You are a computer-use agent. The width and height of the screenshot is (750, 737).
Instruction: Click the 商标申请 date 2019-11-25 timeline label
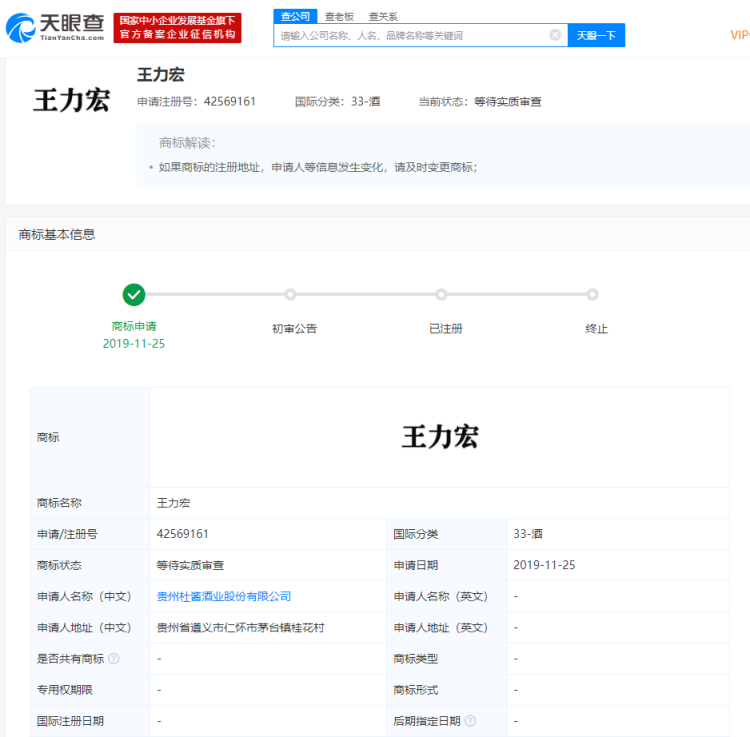[134, 343]
